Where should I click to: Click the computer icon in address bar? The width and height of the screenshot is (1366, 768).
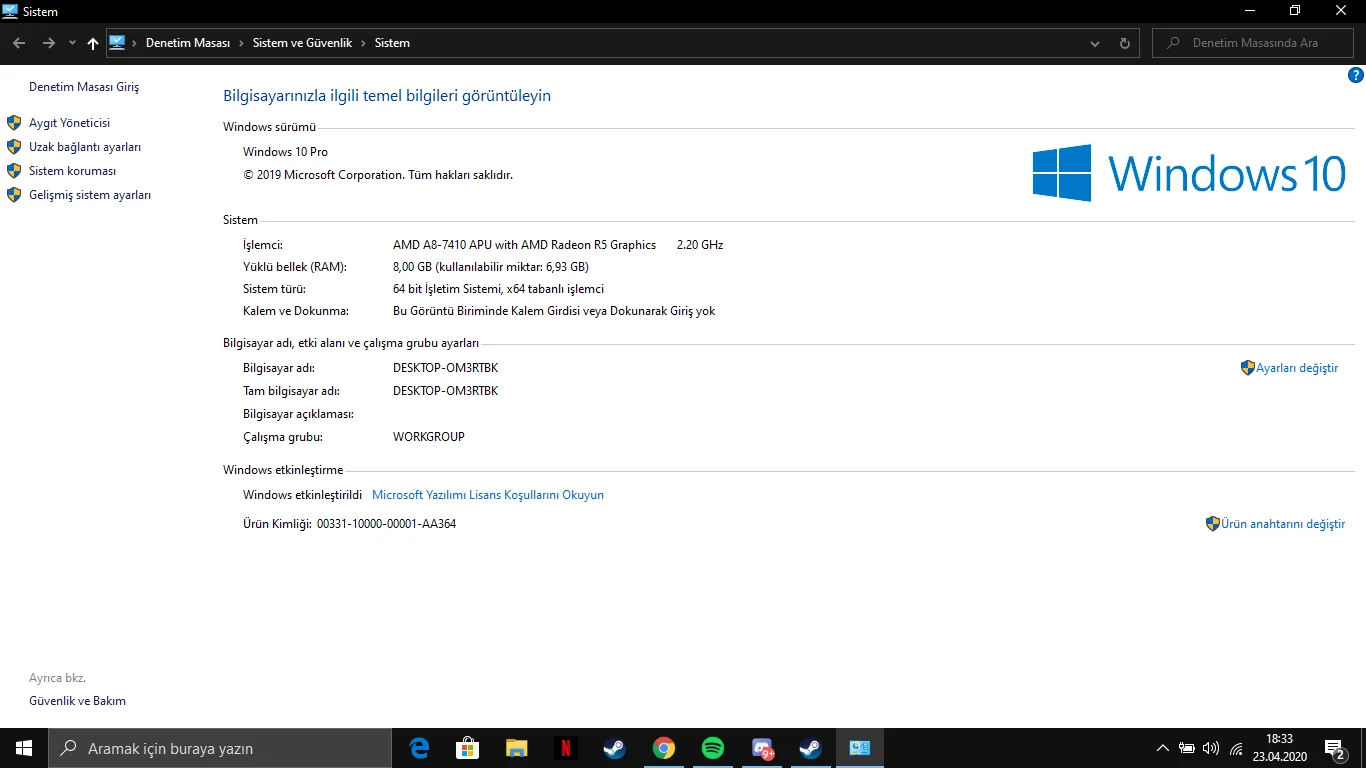117,43
